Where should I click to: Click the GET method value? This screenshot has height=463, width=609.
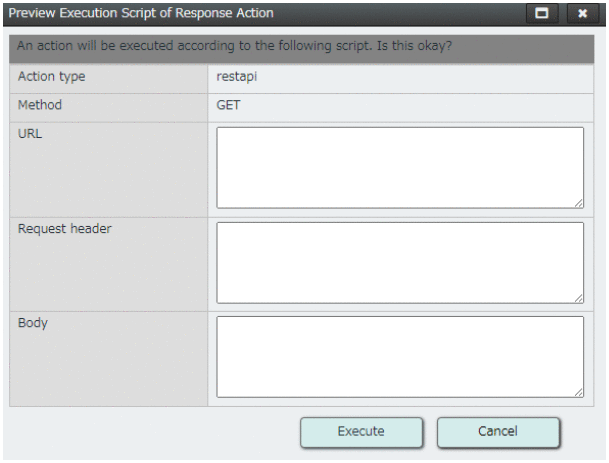pyautogui.click(x=228, y=105)
